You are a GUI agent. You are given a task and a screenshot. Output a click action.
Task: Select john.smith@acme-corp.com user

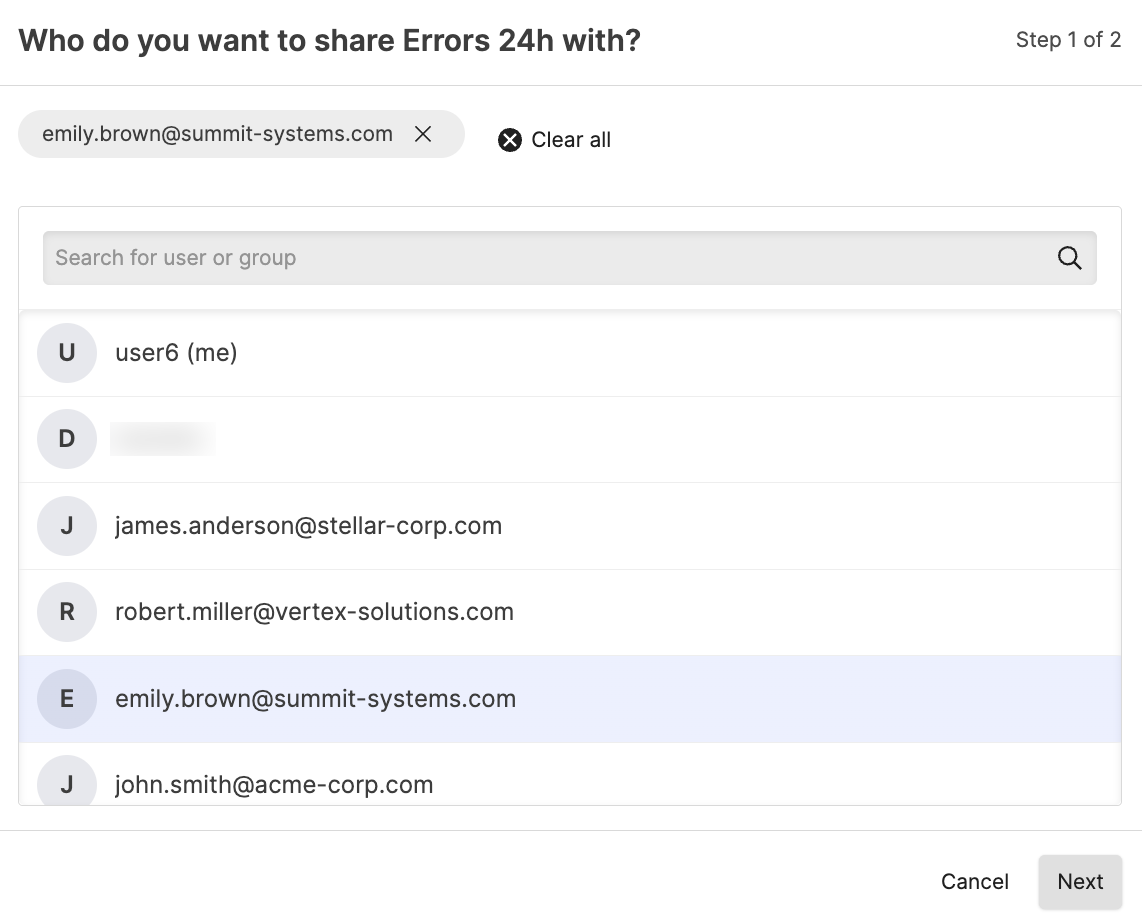(274, 785)
